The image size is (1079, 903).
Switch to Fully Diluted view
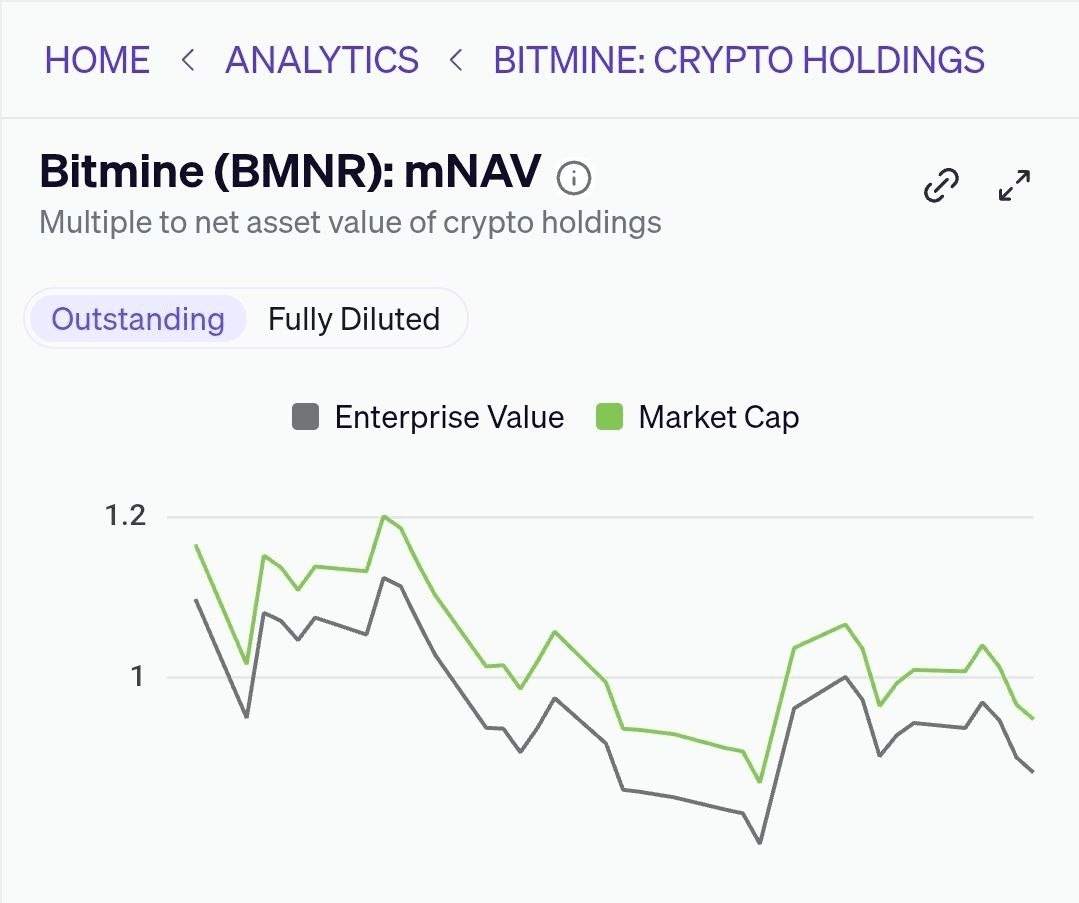click(354, 319)
